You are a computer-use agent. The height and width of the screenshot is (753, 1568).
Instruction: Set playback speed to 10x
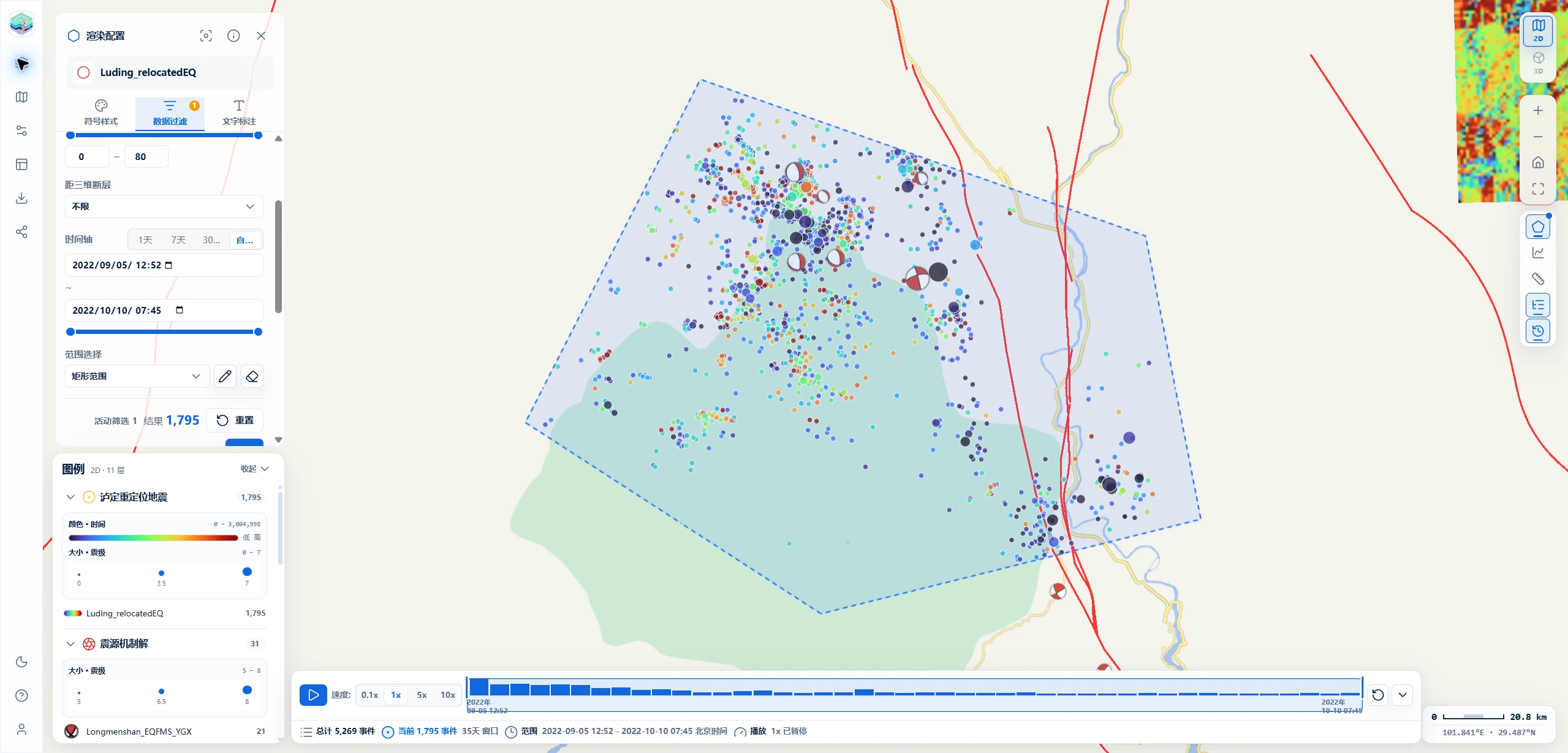(448, 695)
